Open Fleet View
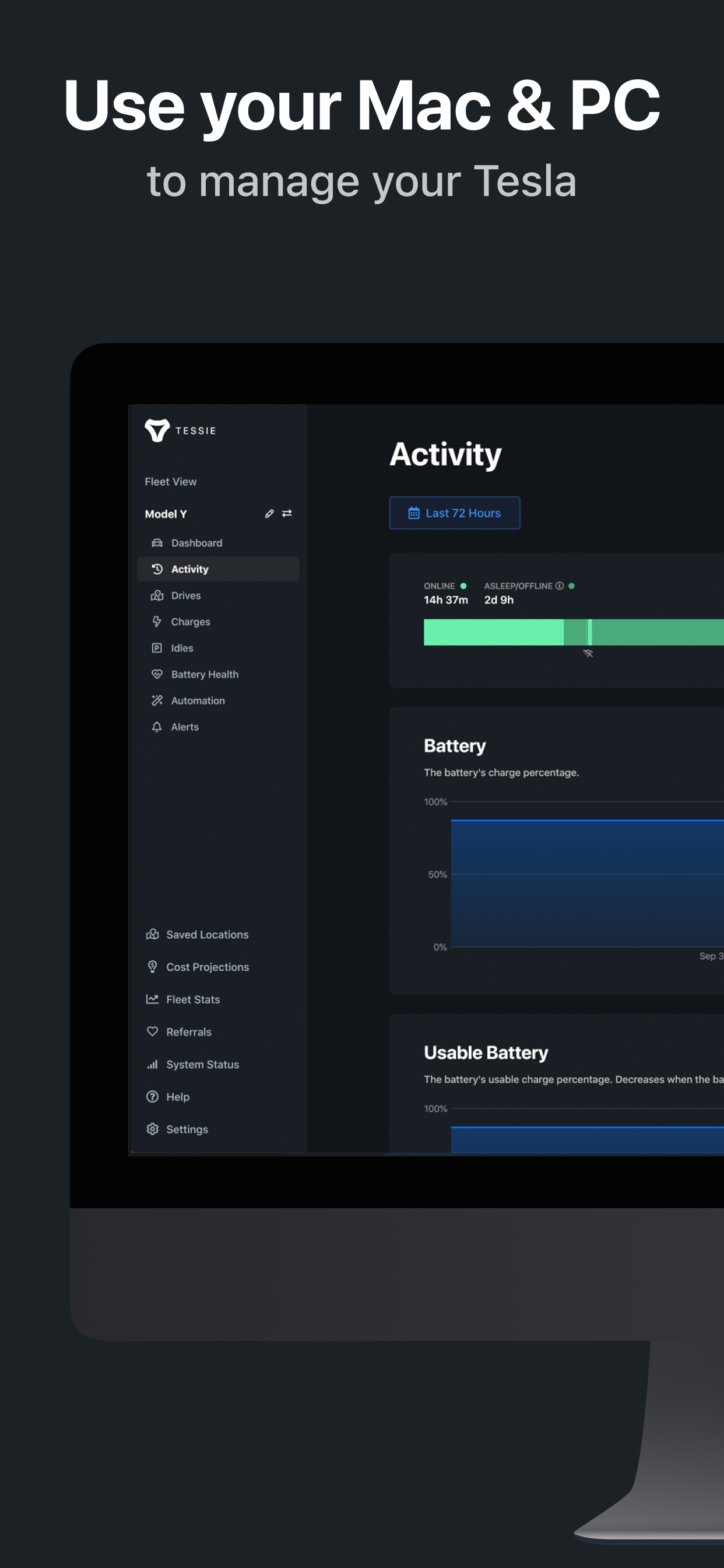Image resolution: width=724 pixels, height=1568 pixels. (x=170, y=481)
